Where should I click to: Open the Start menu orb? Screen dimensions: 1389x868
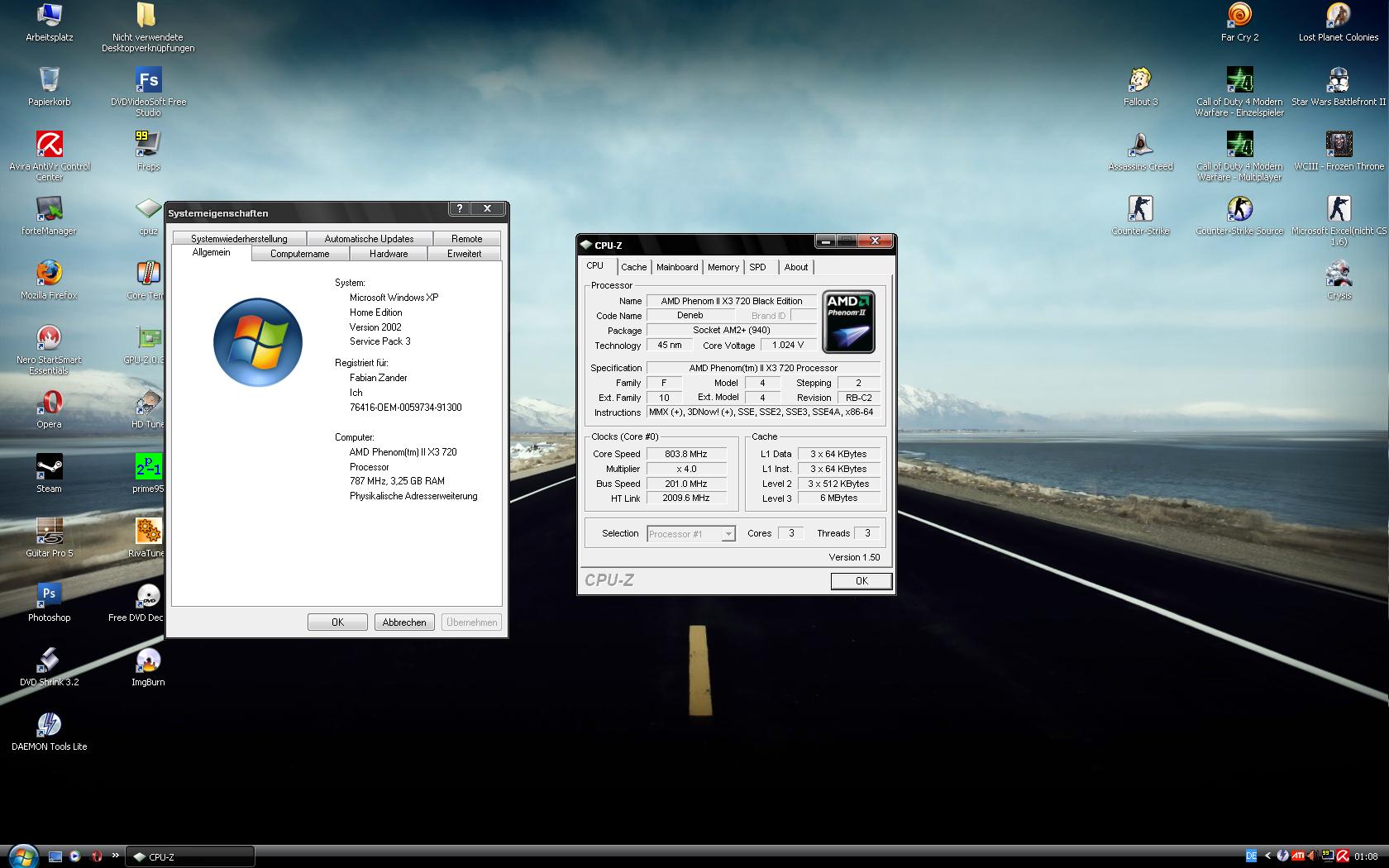point(22,855)
